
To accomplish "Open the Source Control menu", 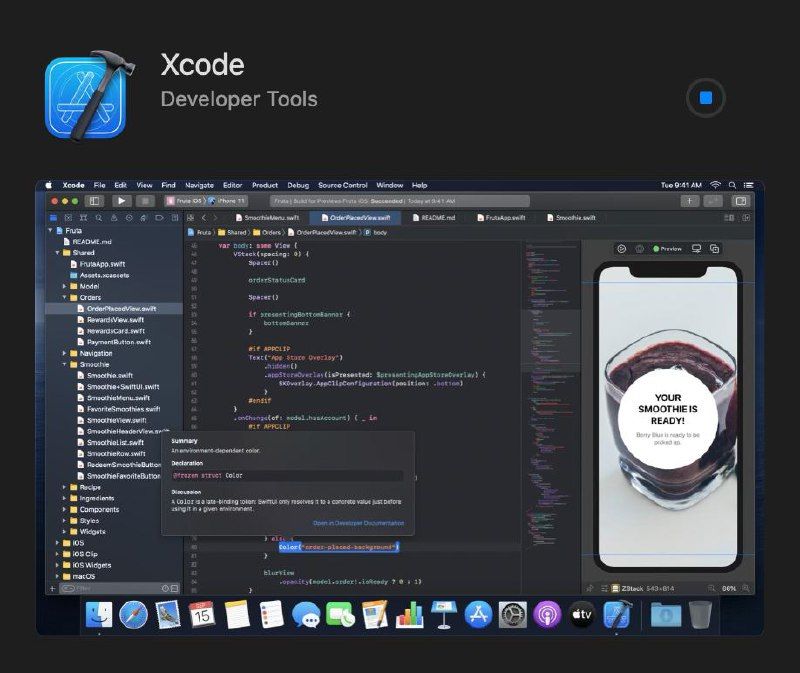I will [342, 185].
